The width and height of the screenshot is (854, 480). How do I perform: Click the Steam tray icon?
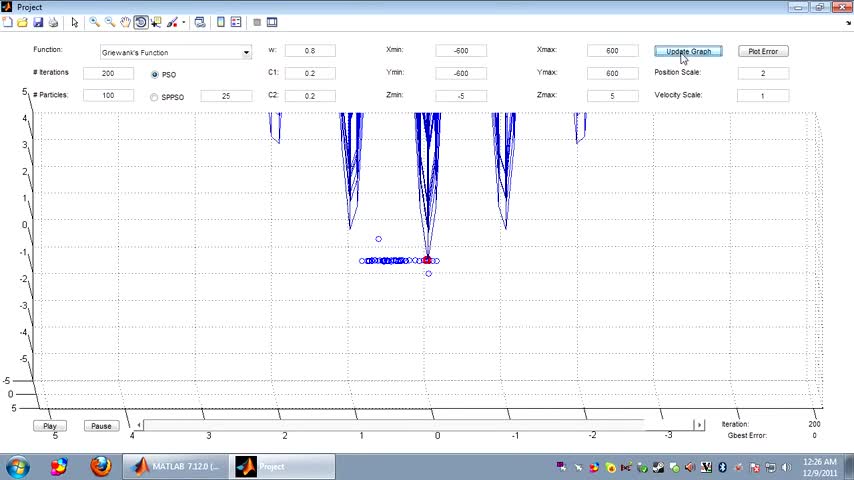point(658,467)
